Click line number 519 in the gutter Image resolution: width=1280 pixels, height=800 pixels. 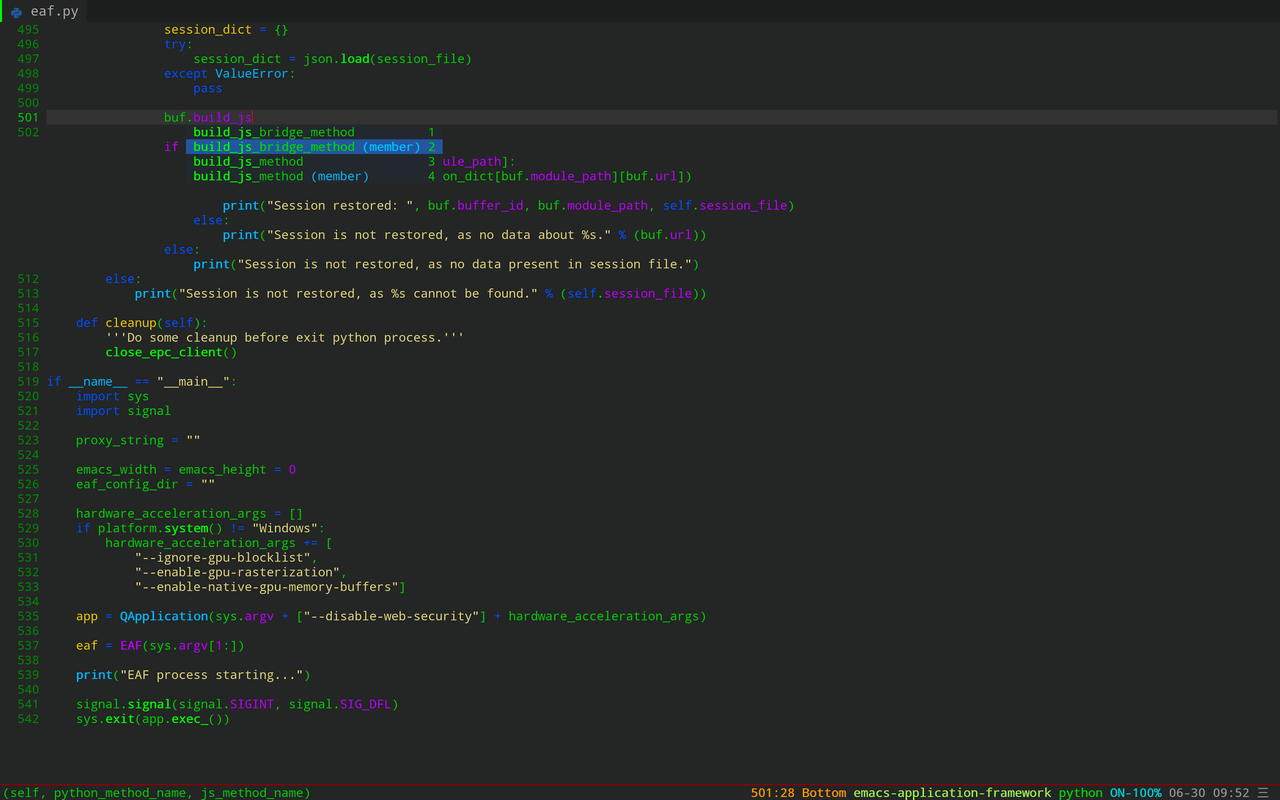28,382
